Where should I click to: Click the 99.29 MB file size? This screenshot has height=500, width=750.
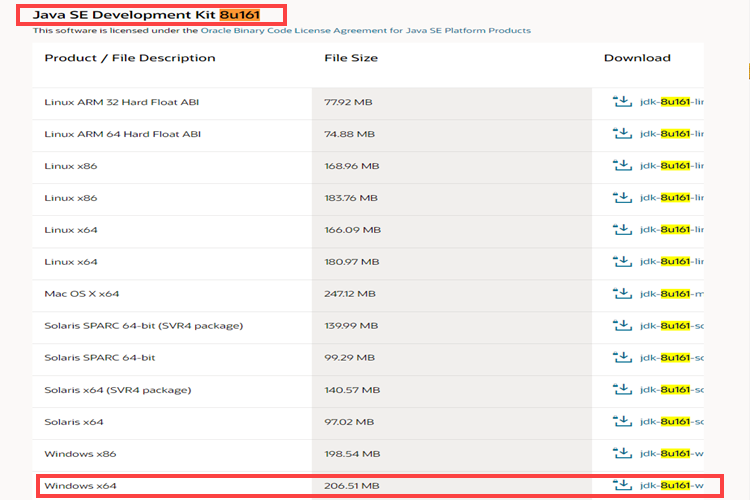tap(350, 358)
